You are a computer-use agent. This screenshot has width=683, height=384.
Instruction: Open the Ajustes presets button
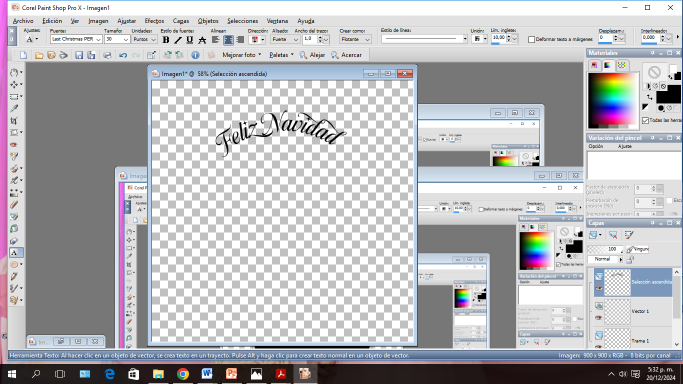coord(32,40)
